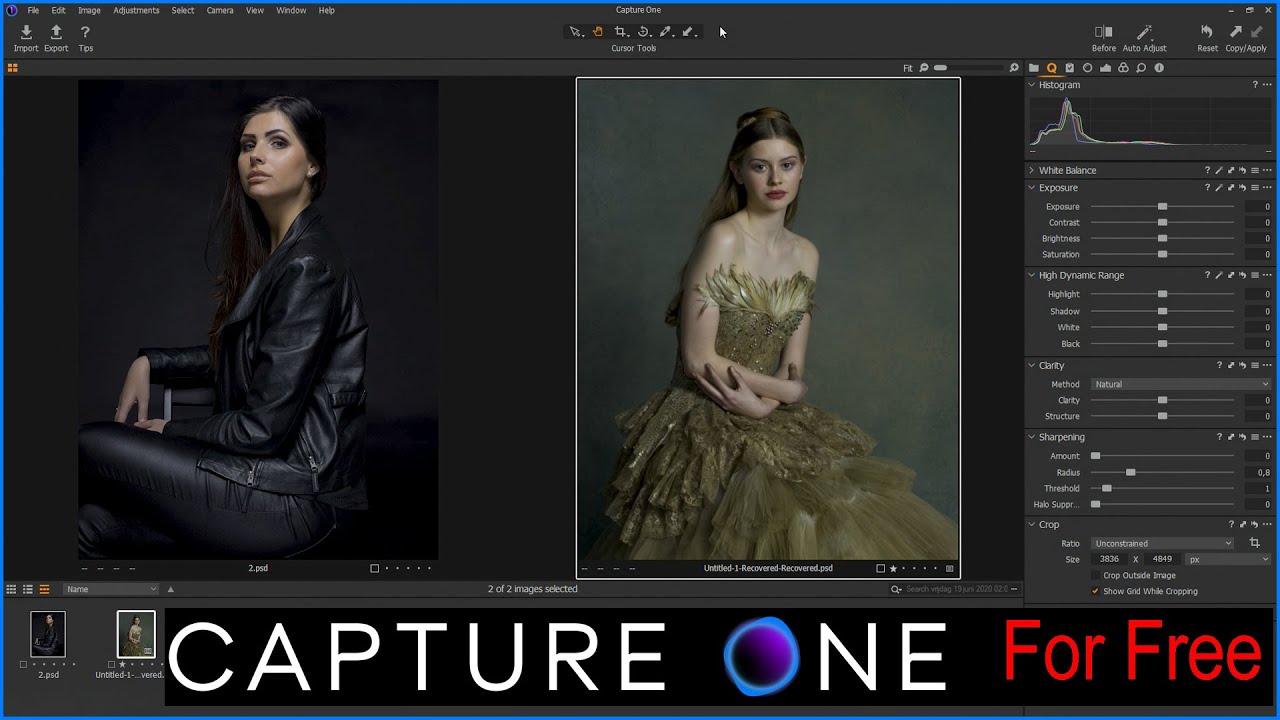Select the Crop cursor tool

point(620,32)
